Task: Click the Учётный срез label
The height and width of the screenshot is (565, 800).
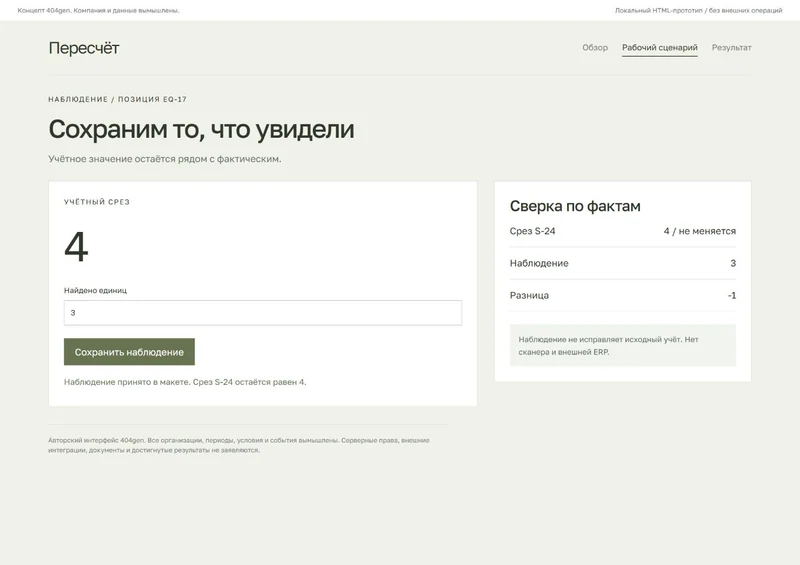Action: pyautogui.click(x=97, y=202)
